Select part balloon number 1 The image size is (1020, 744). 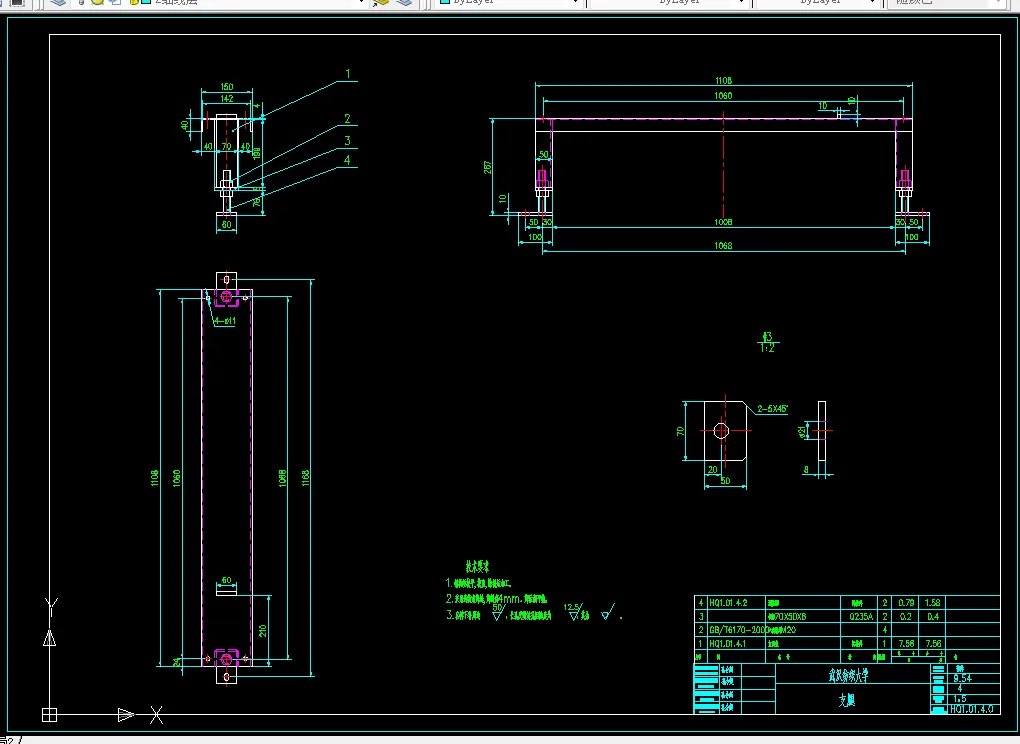point(347,74)
